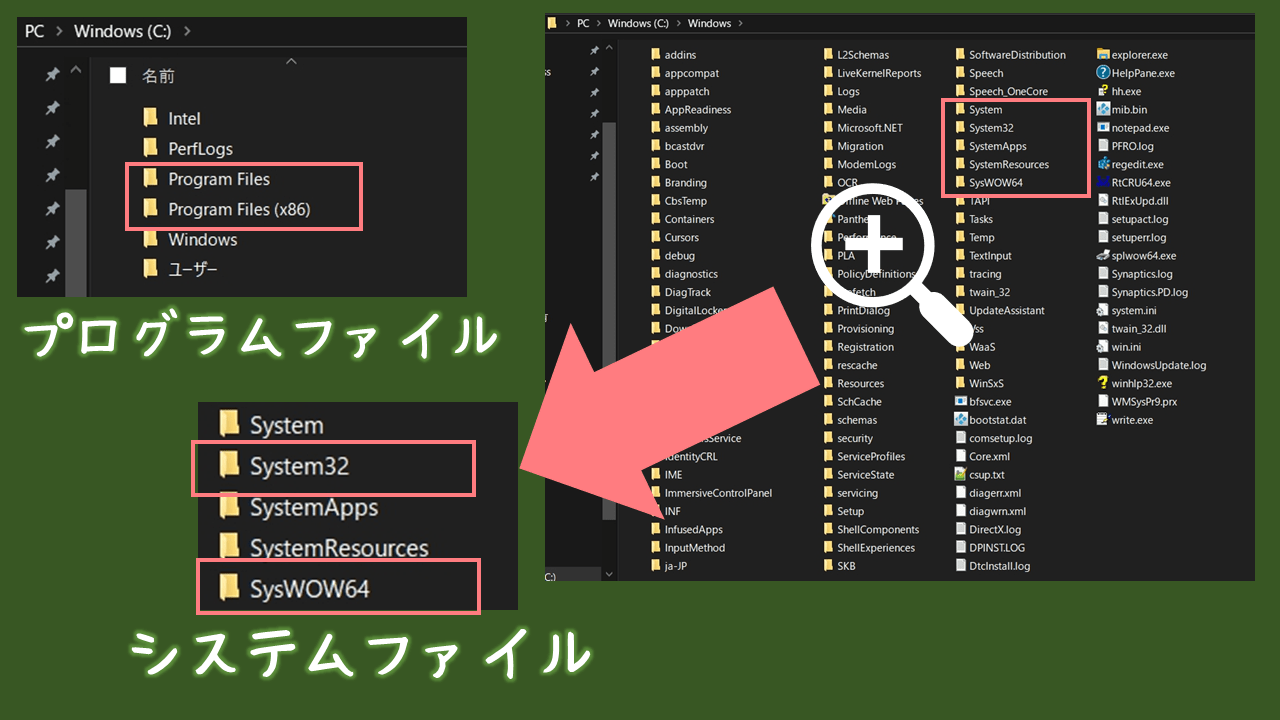Open the Cursors folder
The image size is (1280, 720).
(684, 237)
